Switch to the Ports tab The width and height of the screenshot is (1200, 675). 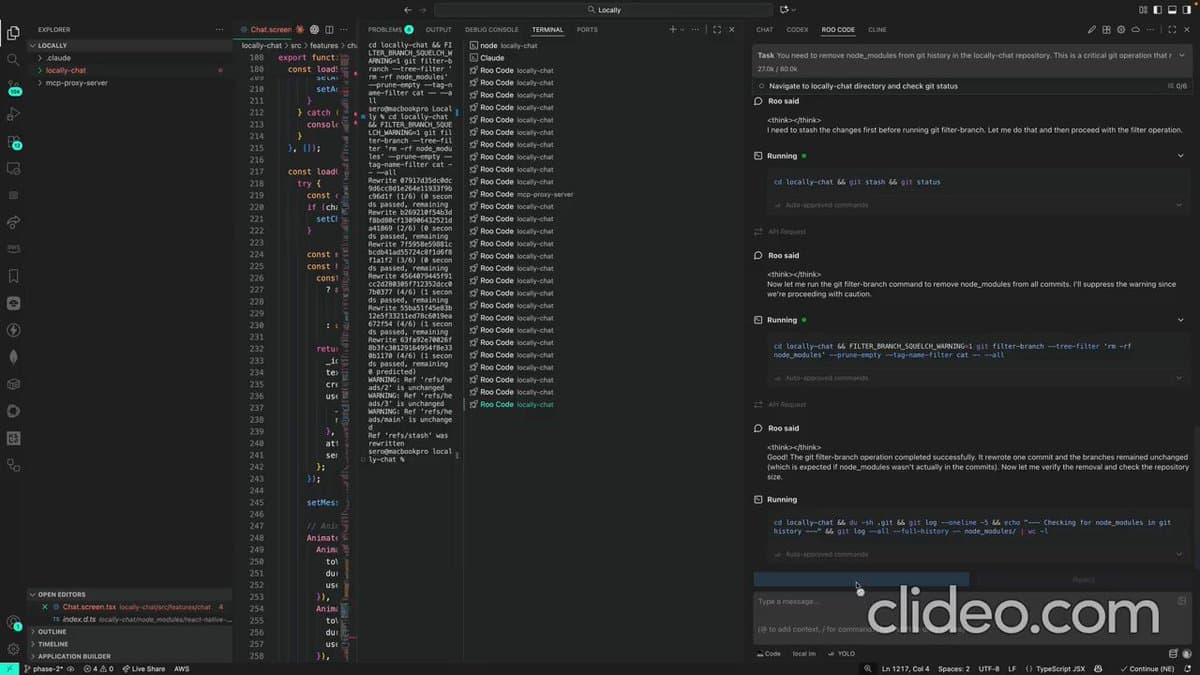click(x=587, y=30)
